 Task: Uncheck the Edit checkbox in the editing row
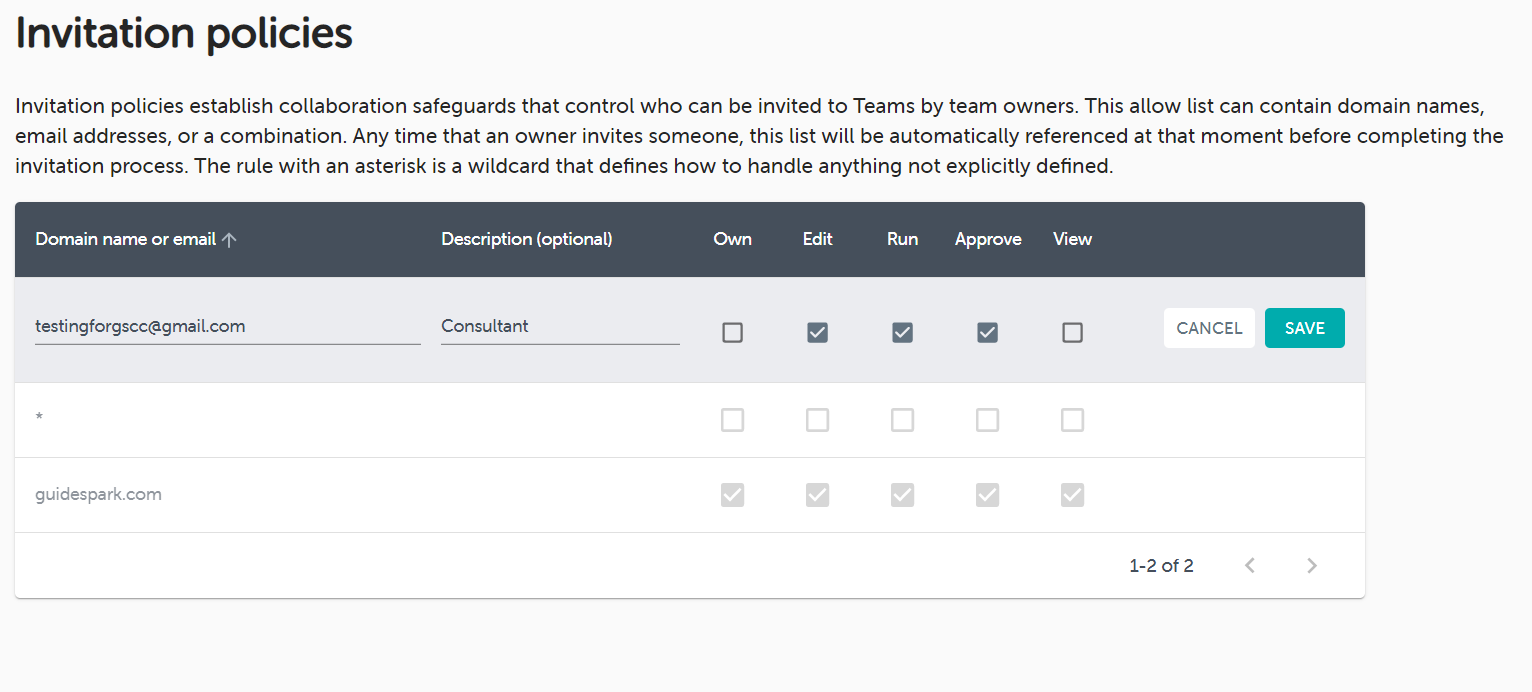pyautogui.click(x=817, y=333)
